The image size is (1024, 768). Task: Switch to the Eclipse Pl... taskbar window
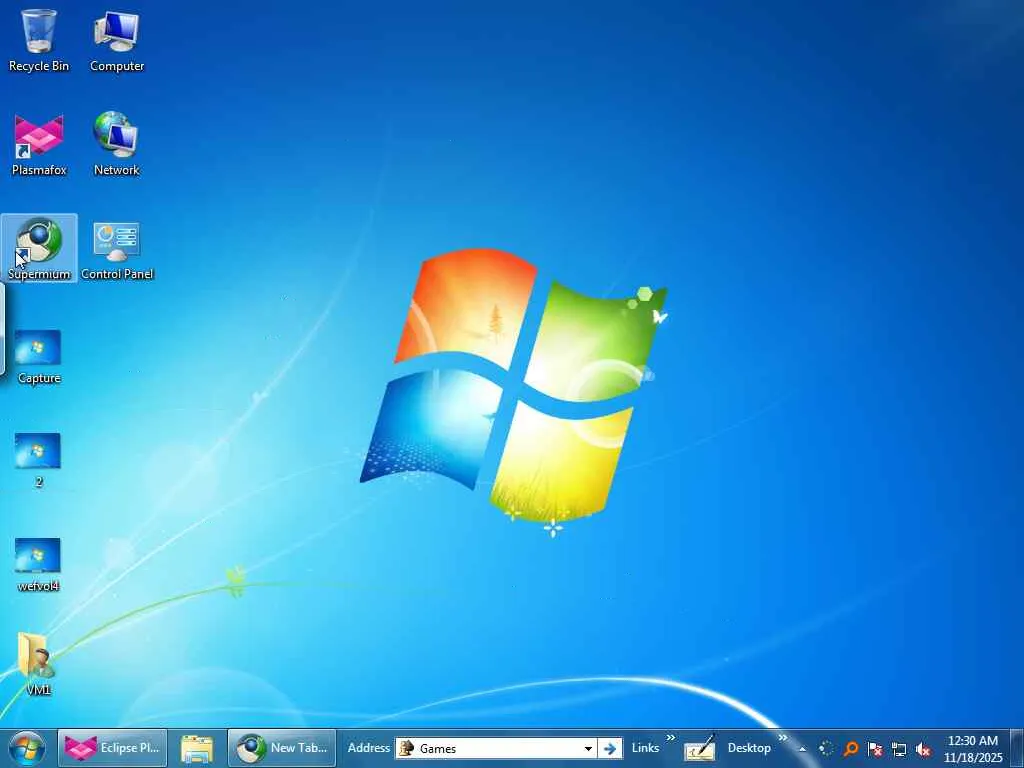coord(112,748)
